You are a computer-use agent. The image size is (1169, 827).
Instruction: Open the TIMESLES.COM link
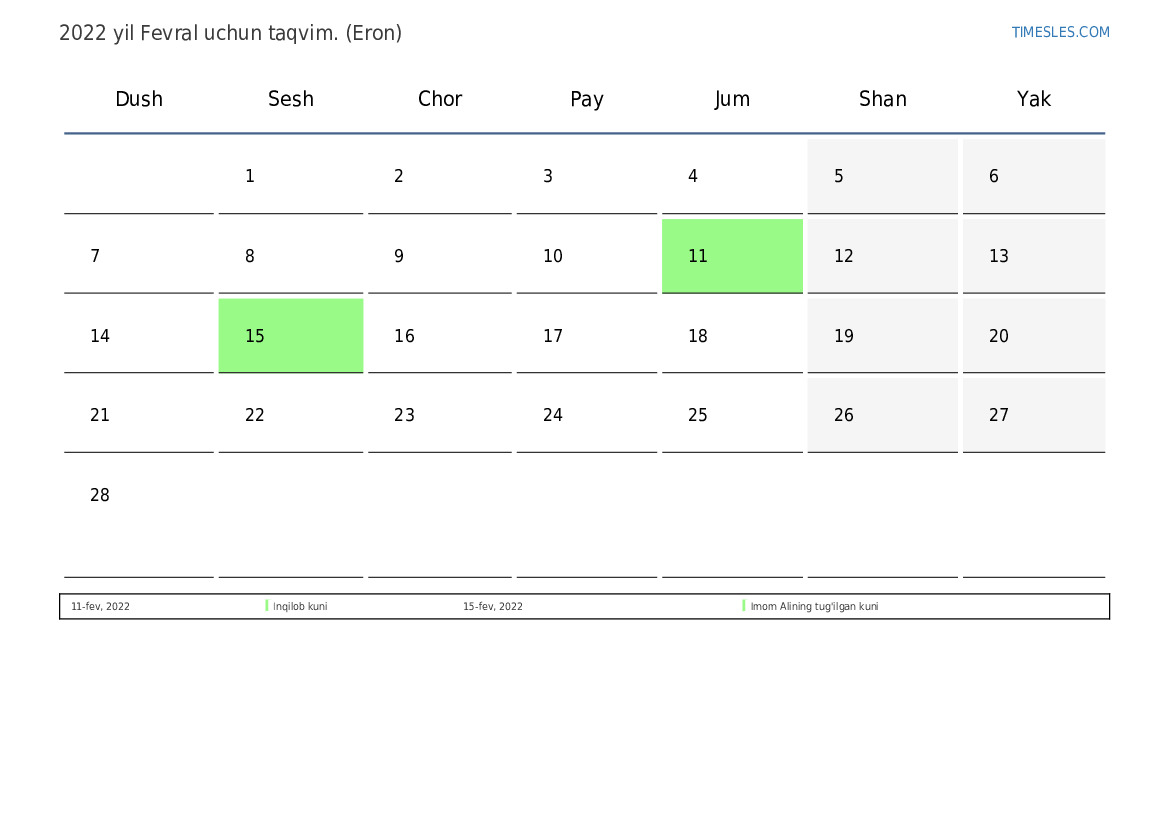tap(1060, 32)
